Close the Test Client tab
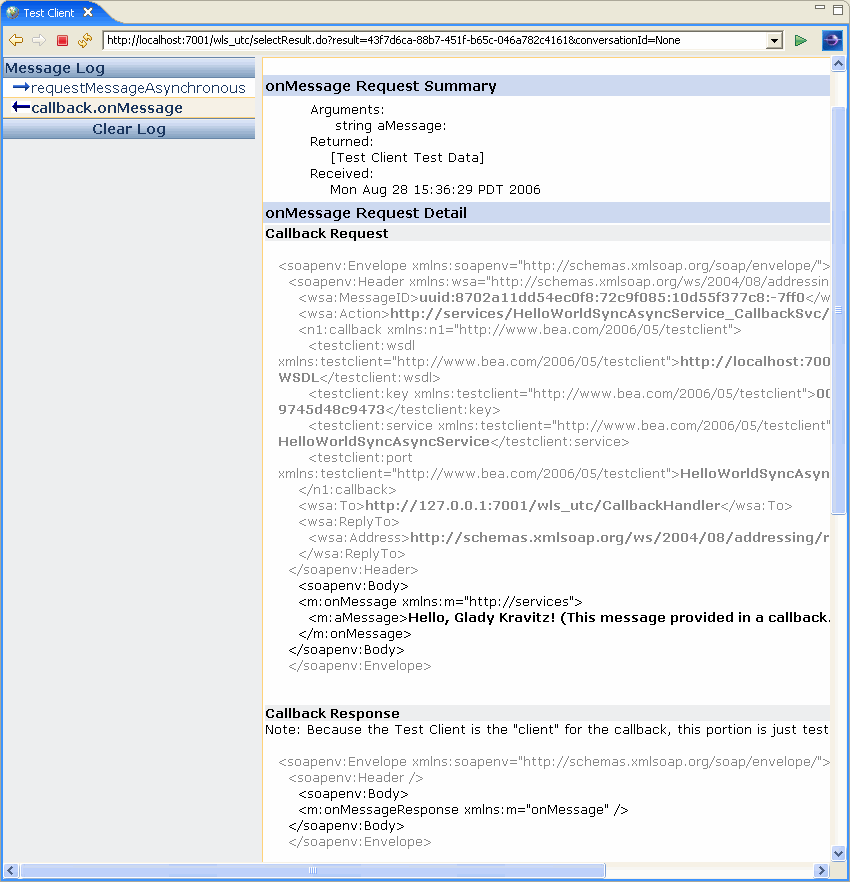The image size is (850, 882). click(88, 12)
